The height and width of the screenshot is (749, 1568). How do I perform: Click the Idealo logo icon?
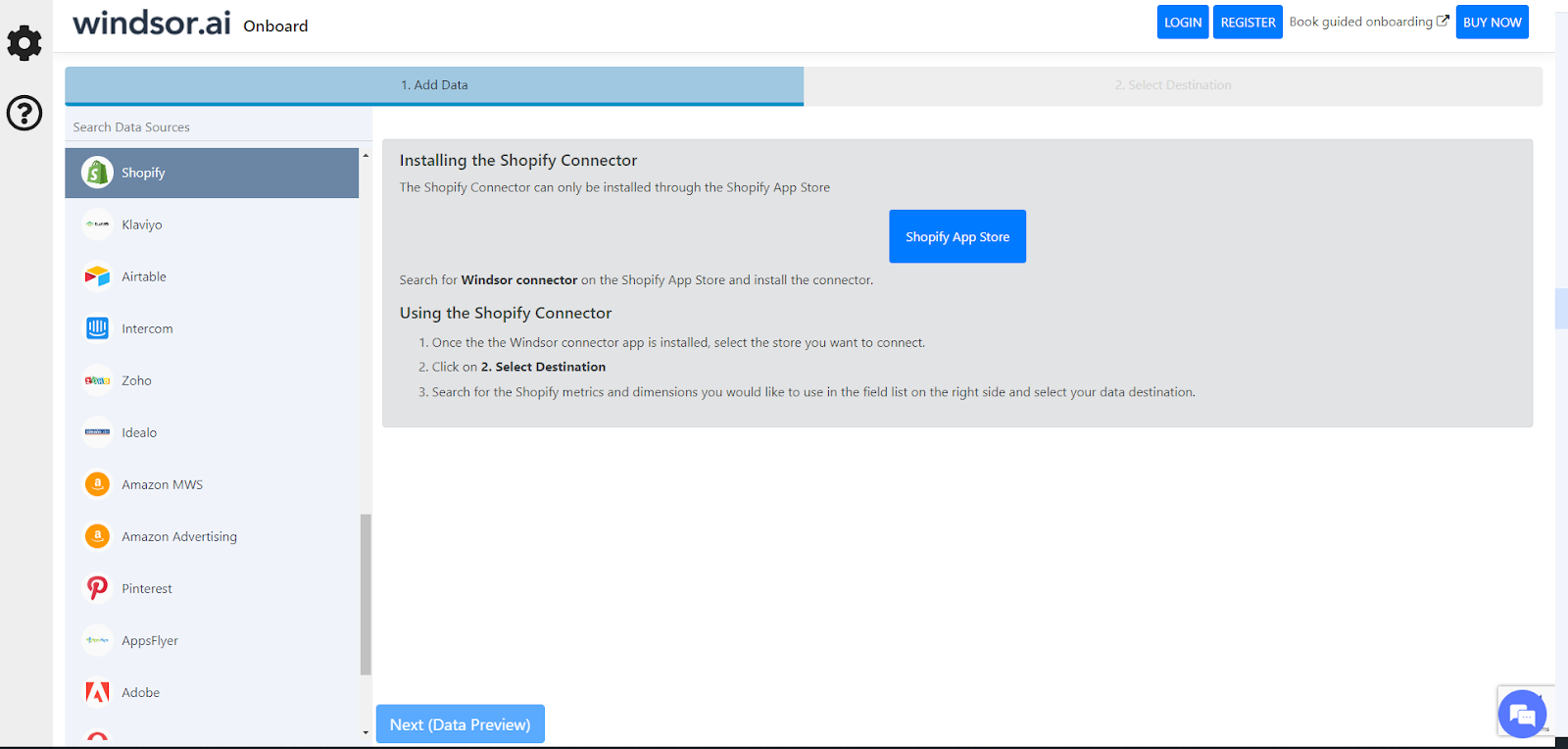[97, 432]
